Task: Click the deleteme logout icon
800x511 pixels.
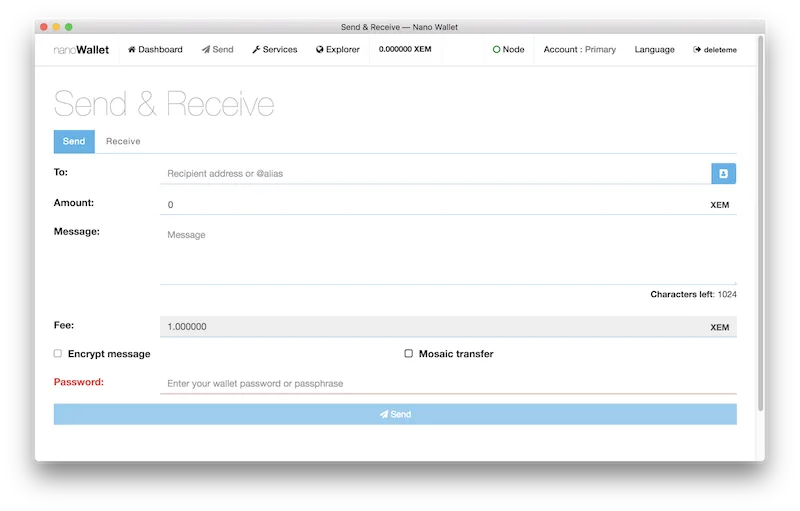Action: (697, 50)
